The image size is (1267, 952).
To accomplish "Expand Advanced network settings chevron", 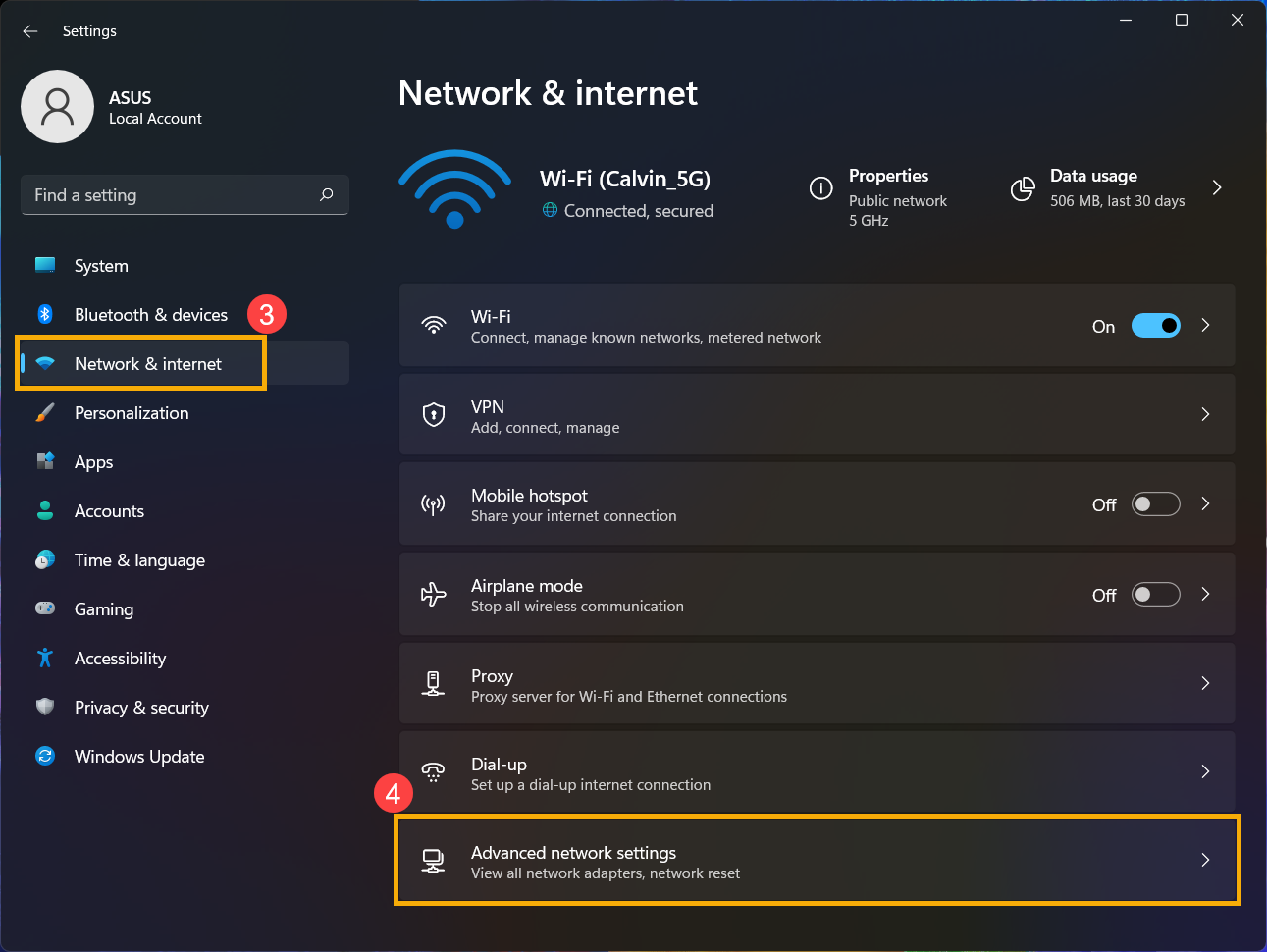I will click(1205, 860).
